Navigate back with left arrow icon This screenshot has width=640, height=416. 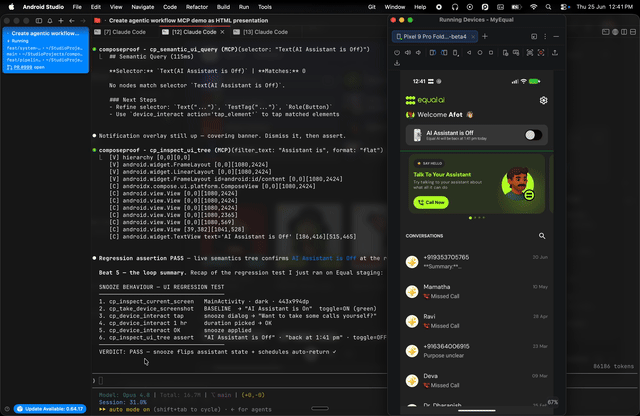click(x=72, y=20)
